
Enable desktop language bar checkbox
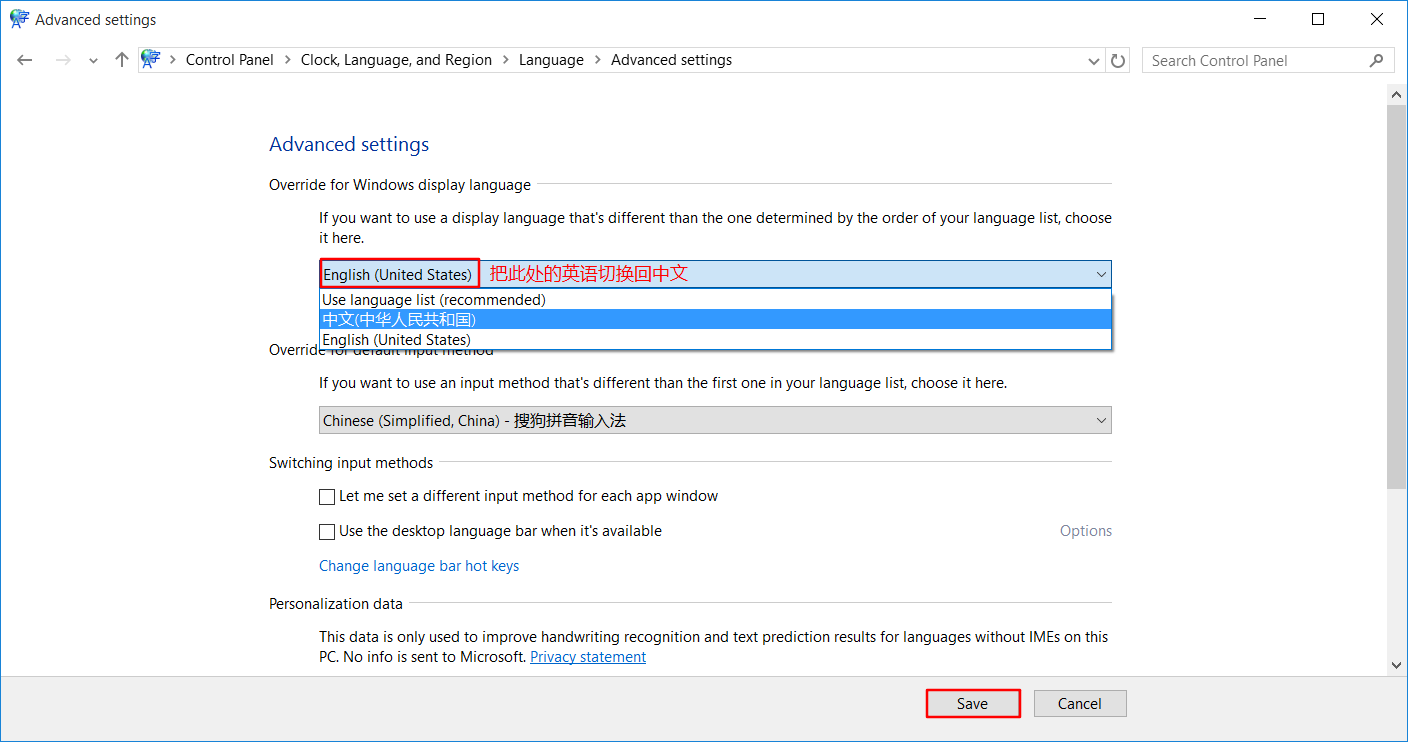tap(327, 531)
